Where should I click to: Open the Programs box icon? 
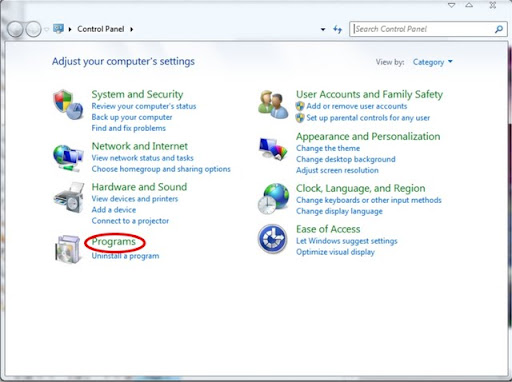[x=68, y=249]
